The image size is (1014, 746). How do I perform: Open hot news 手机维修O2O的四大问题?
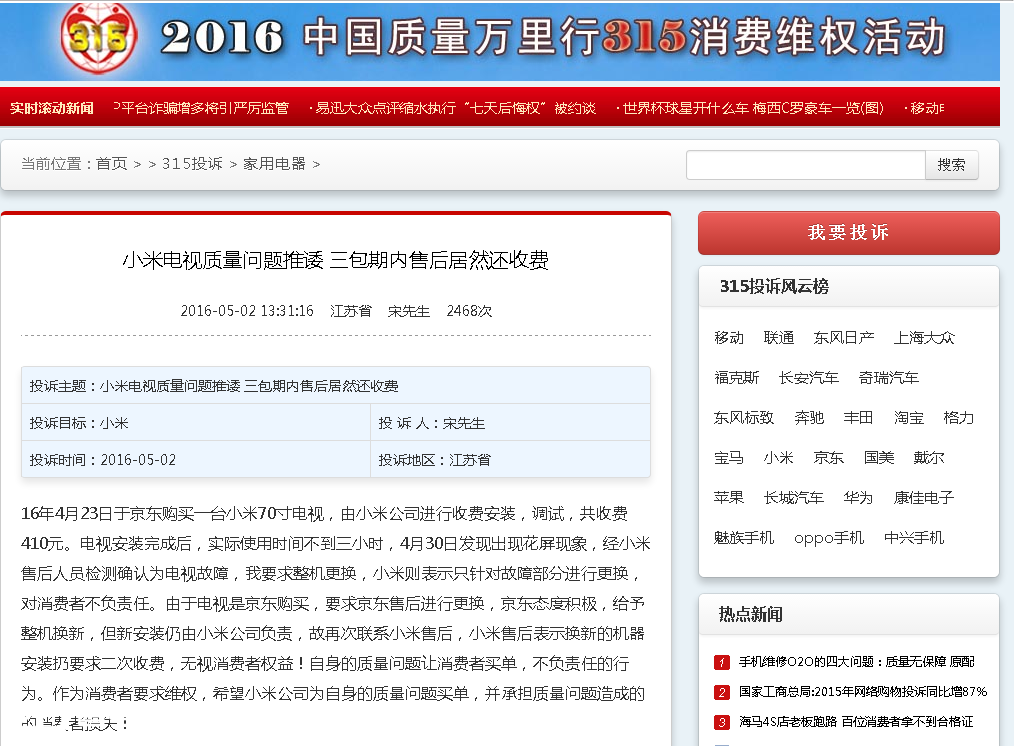(857, 662)
